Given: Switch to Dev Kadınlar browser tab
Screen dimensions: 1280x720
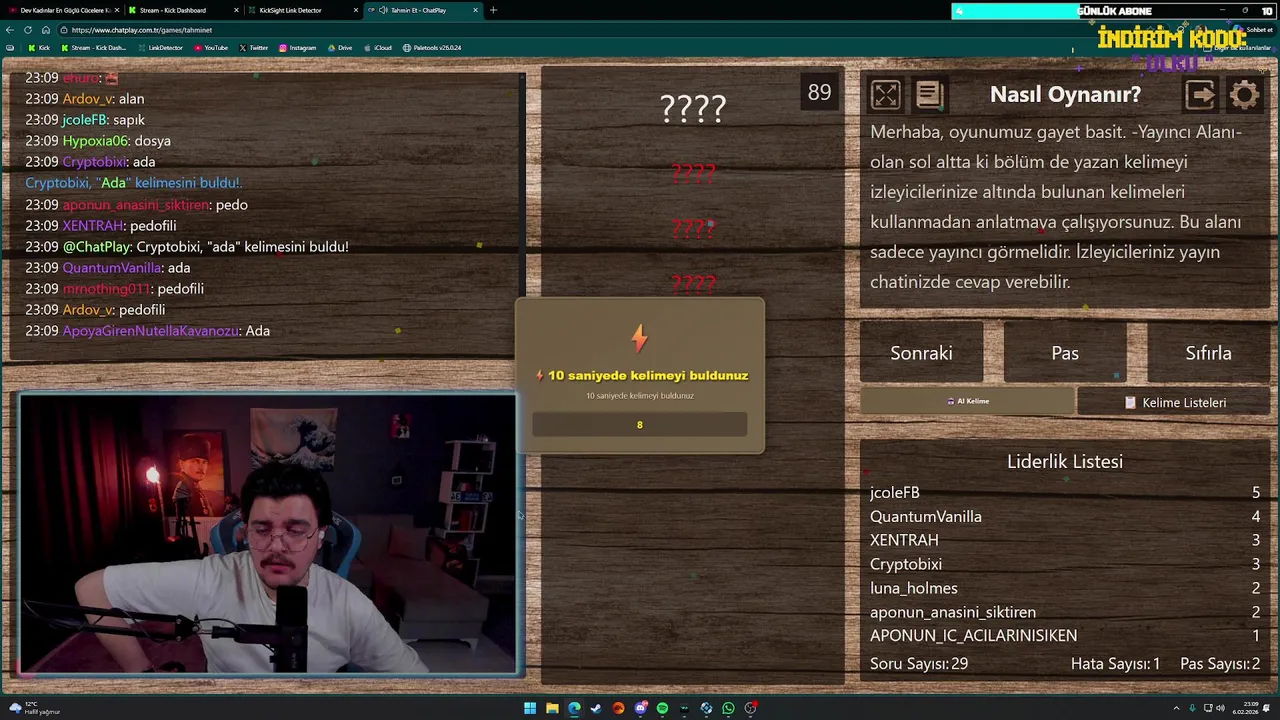Looking at the screenshot, I should 65,10.
